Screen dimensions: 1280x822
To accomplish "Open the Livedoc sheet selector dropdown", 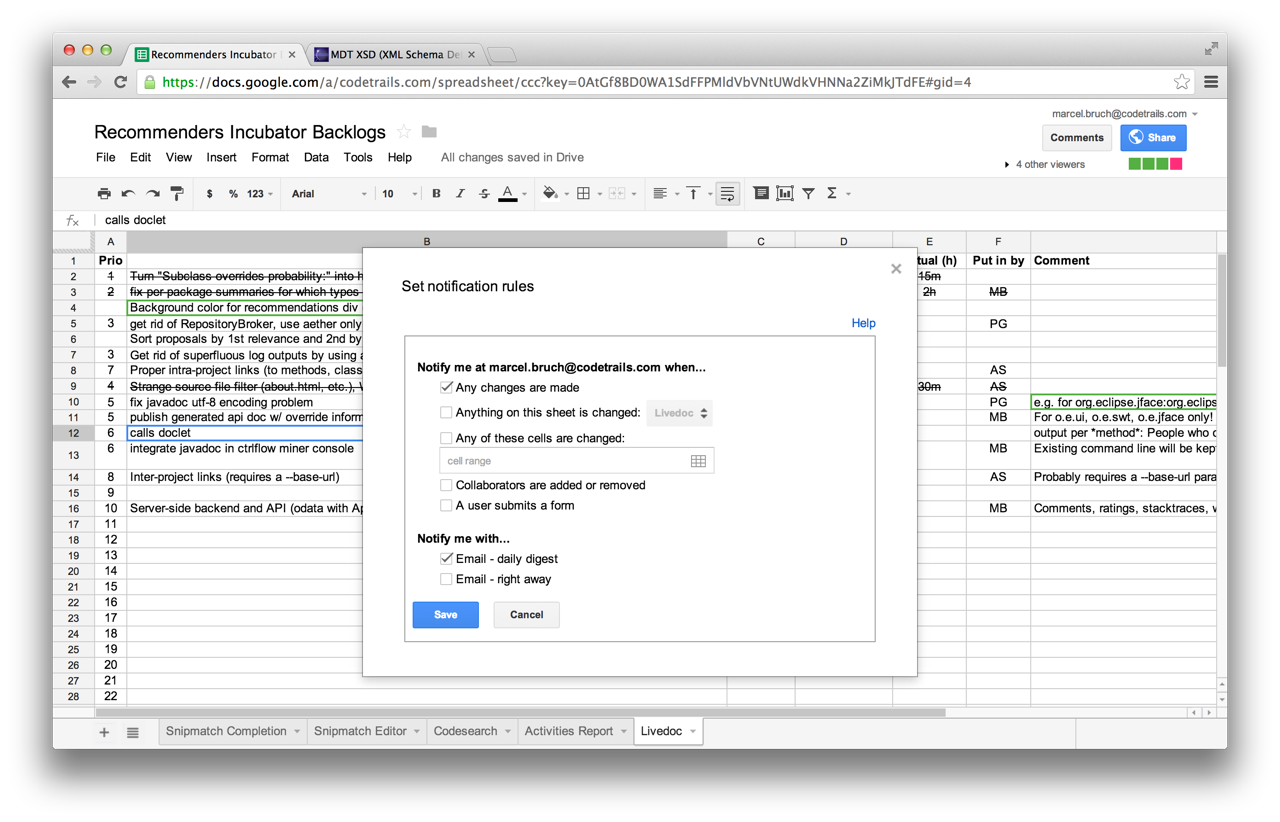I will (679, 413).
